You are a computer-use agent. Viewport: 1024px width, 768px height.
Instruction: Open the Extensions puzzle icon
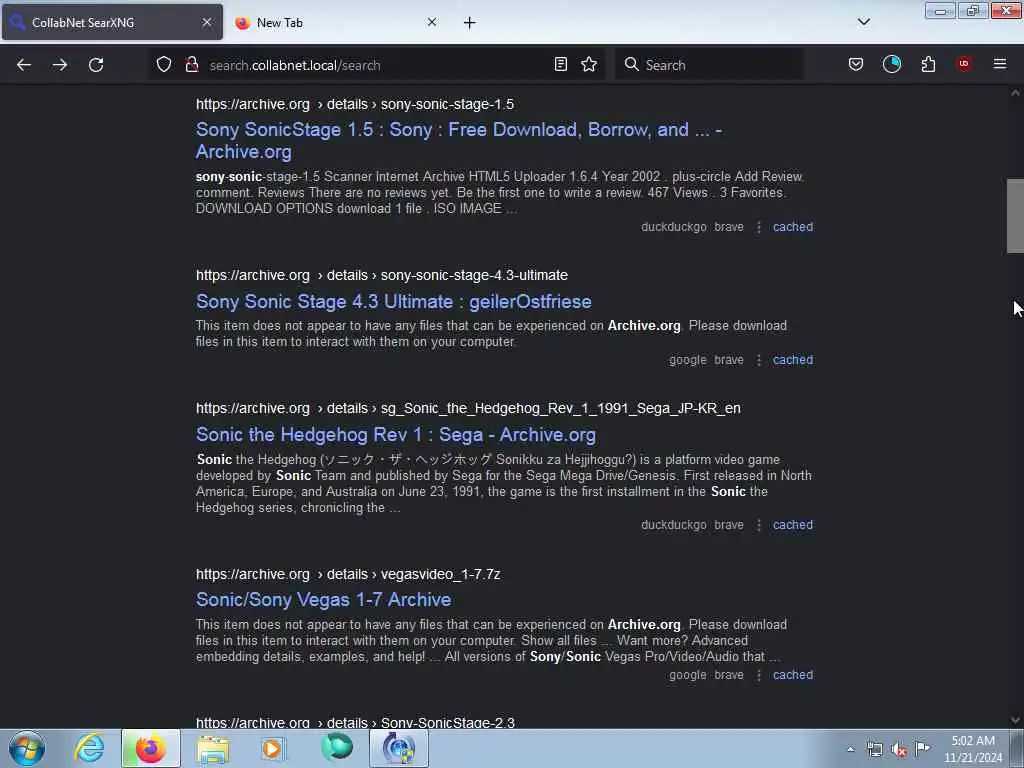coord(928,64)
